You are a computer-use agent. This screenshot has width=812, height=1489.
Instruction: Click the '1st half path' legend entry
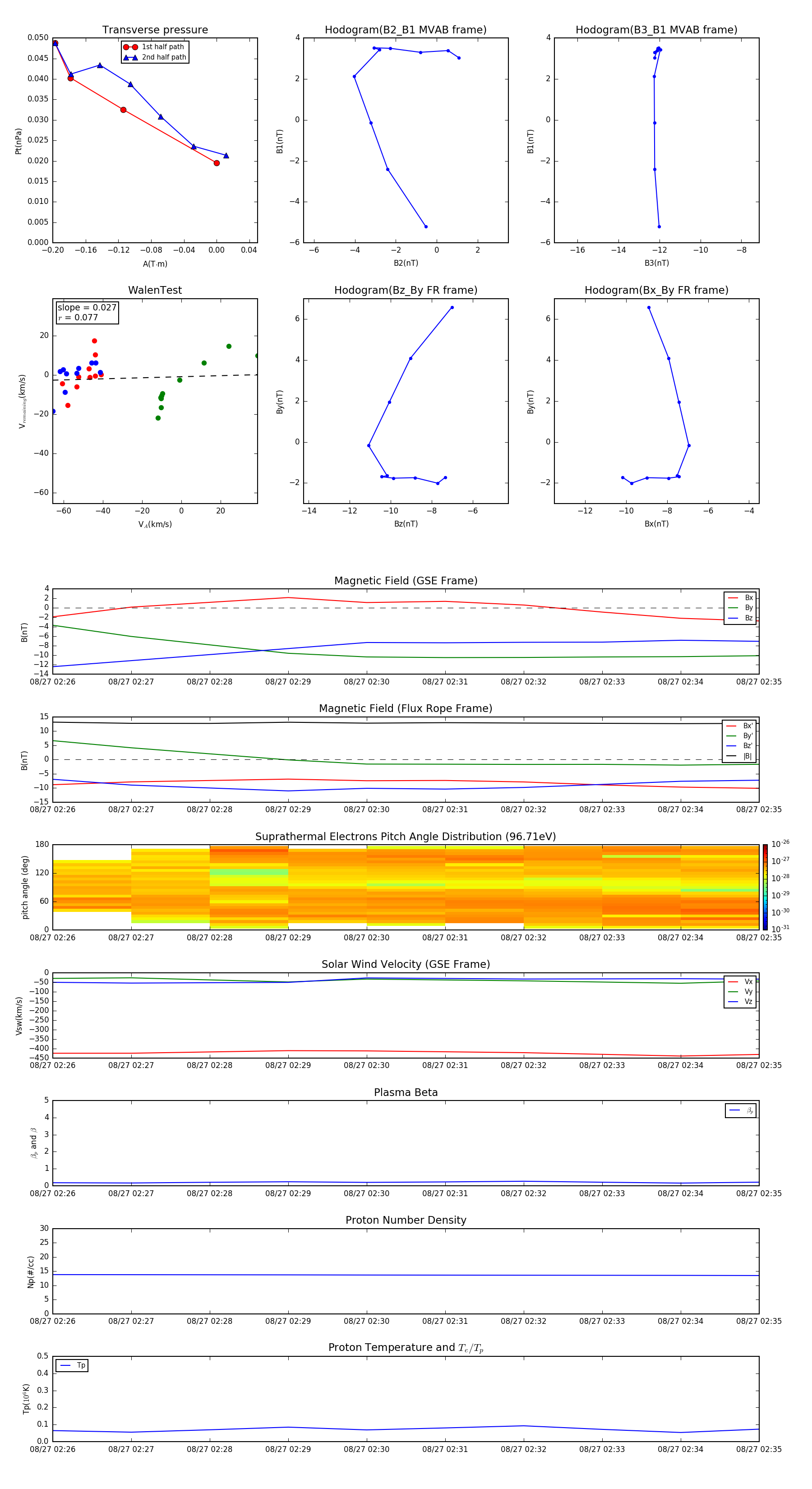click(154, 47)
